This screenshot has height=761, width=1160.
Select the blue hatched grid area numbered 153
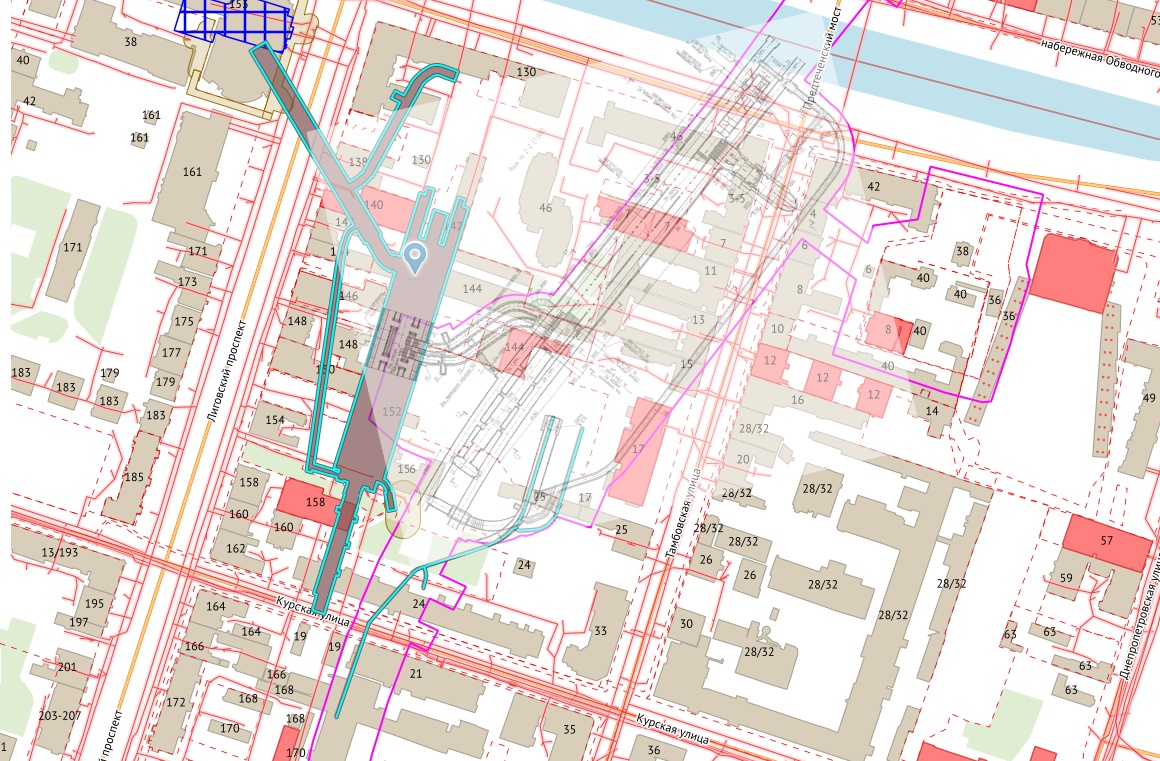238,18
